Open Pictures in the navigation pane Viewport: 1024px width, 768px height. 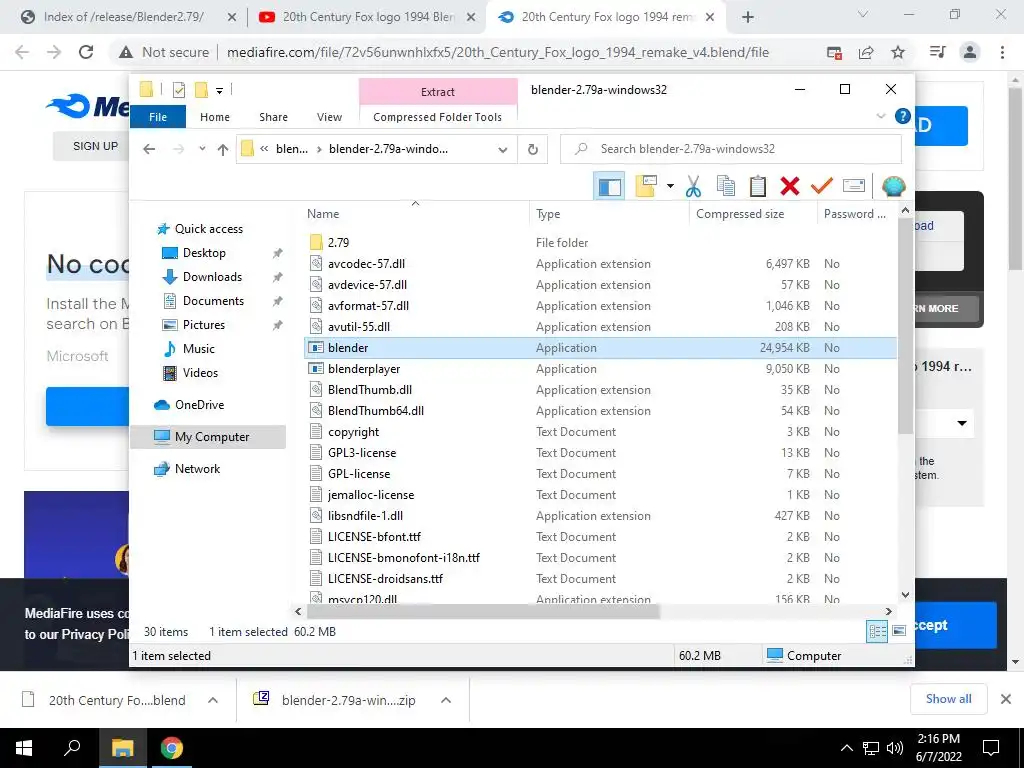click(204, 325)
